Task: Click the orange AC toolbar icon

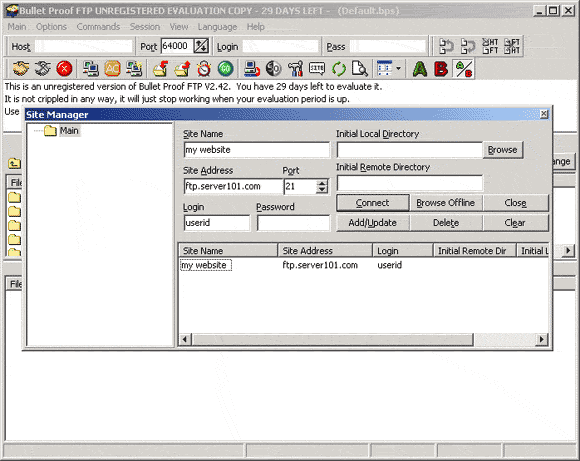Action: click(112, 69)
